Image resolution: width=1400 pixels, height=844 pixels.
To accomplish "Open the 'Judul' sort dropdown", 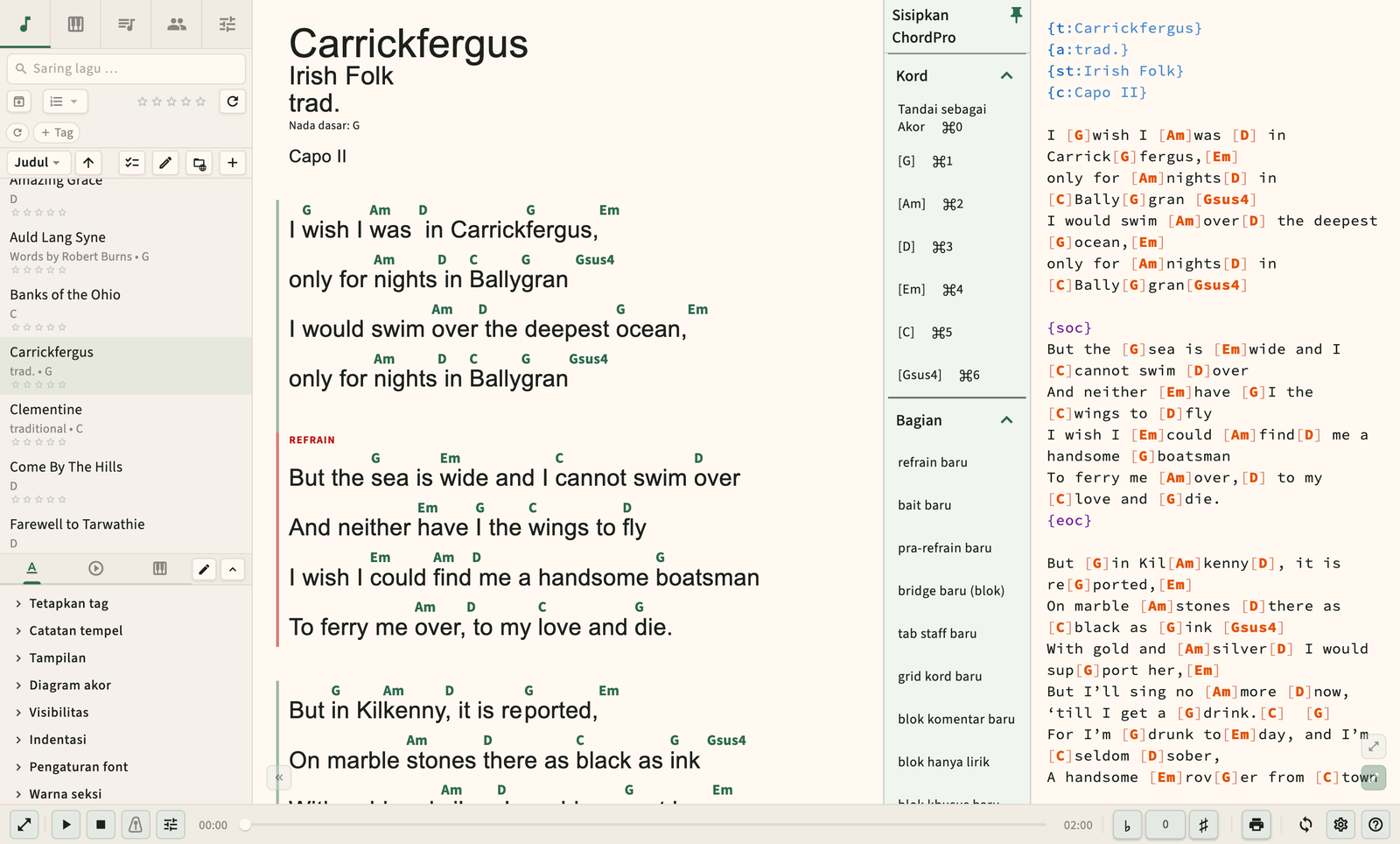I will (38, 162).
